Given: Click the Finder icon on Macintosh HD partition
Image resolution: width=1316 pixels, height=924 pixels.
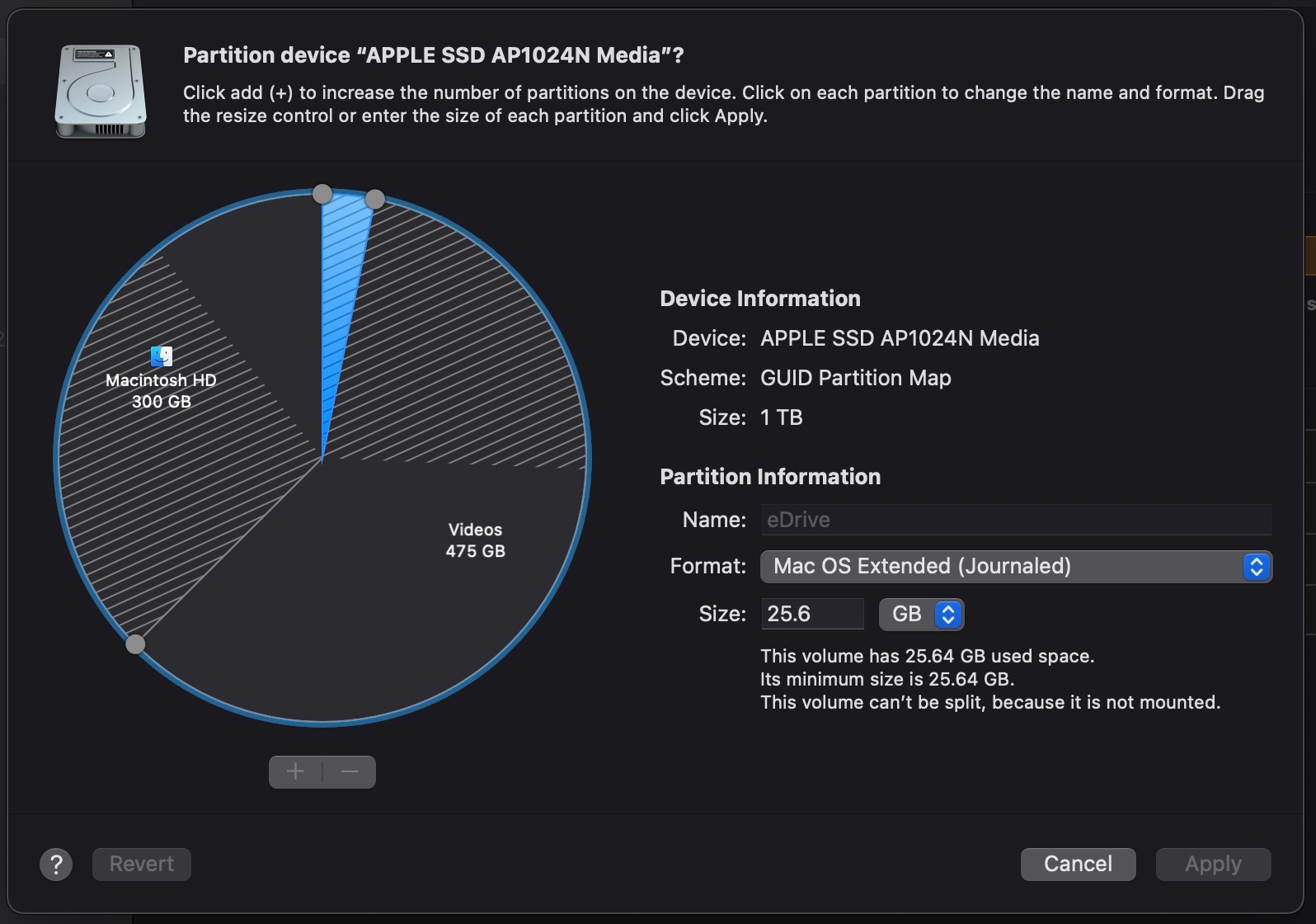Looking at the screenshot, I should (x=162, y=356).
